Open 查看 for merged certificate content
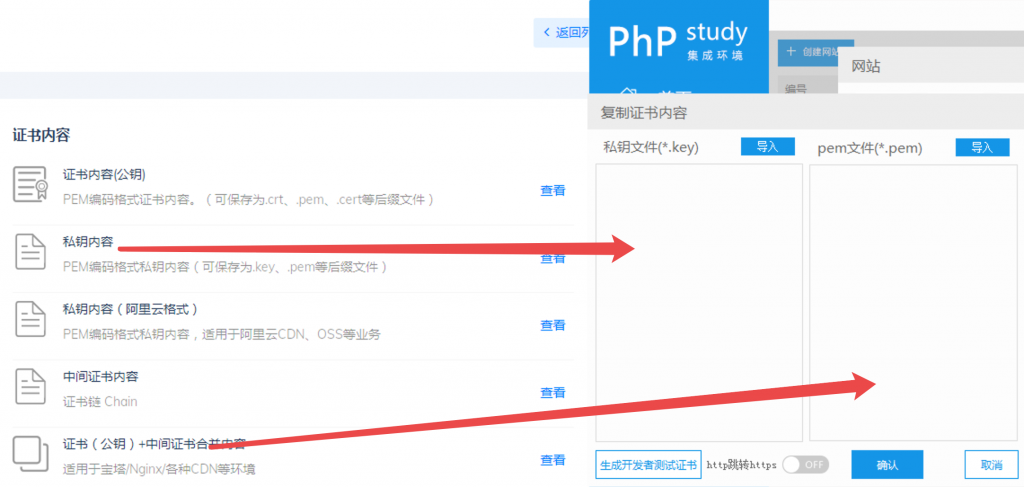The image size is (1024, 487). 553,460
